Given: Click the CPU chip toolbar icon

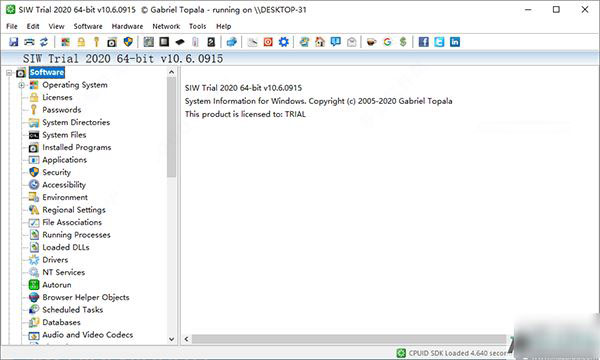Looking at the screenshot, I should [164, 42].
